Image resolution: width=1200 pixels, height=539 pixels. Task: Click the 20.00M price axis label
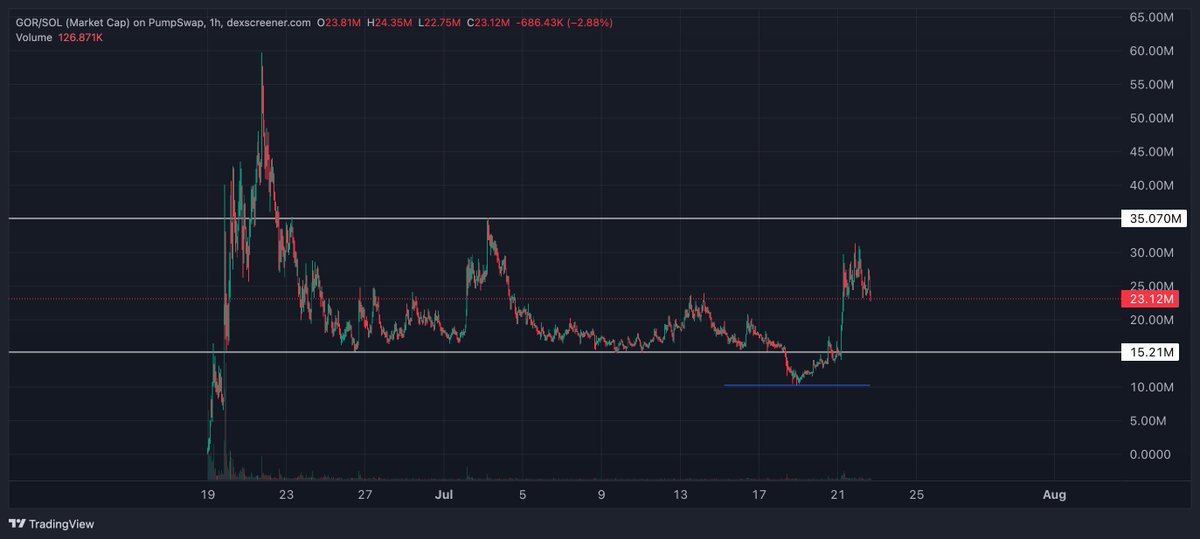pyautogui.click(x=1152, y=320)
